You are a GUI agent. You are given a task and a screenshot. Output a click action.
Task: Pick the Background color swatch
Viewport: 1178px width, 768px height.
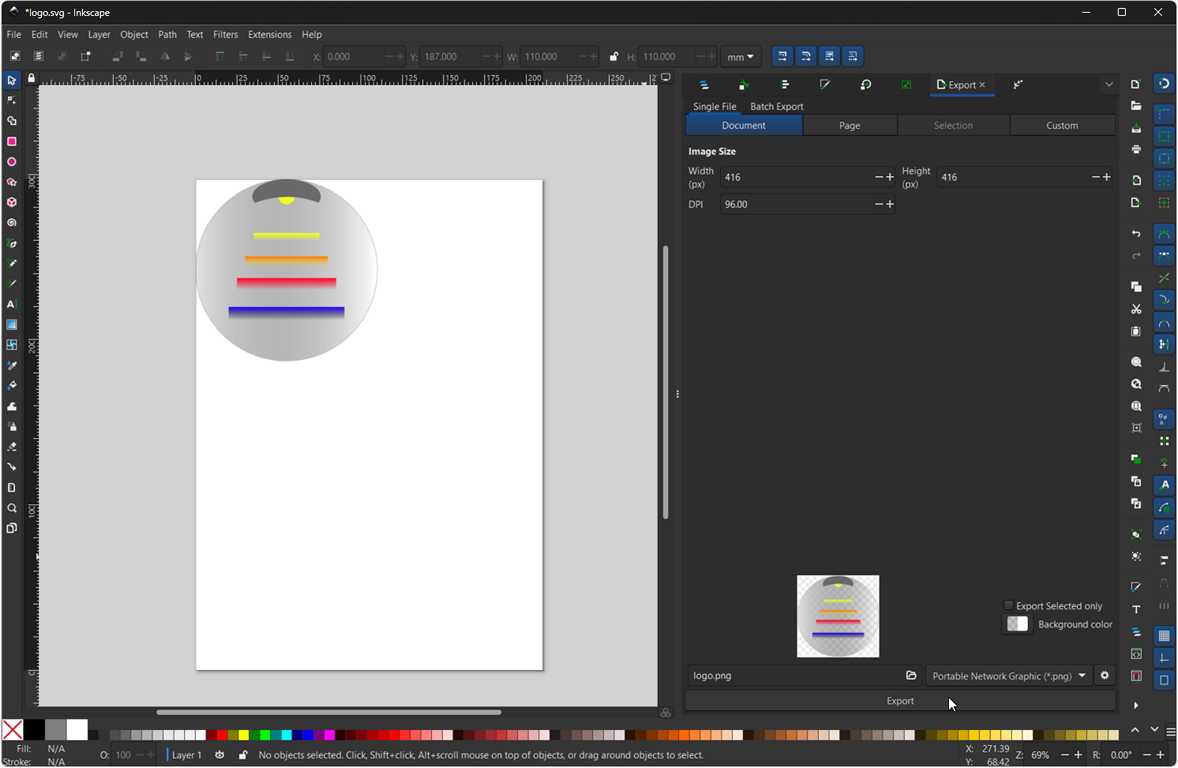click(x=1017, y=624)
